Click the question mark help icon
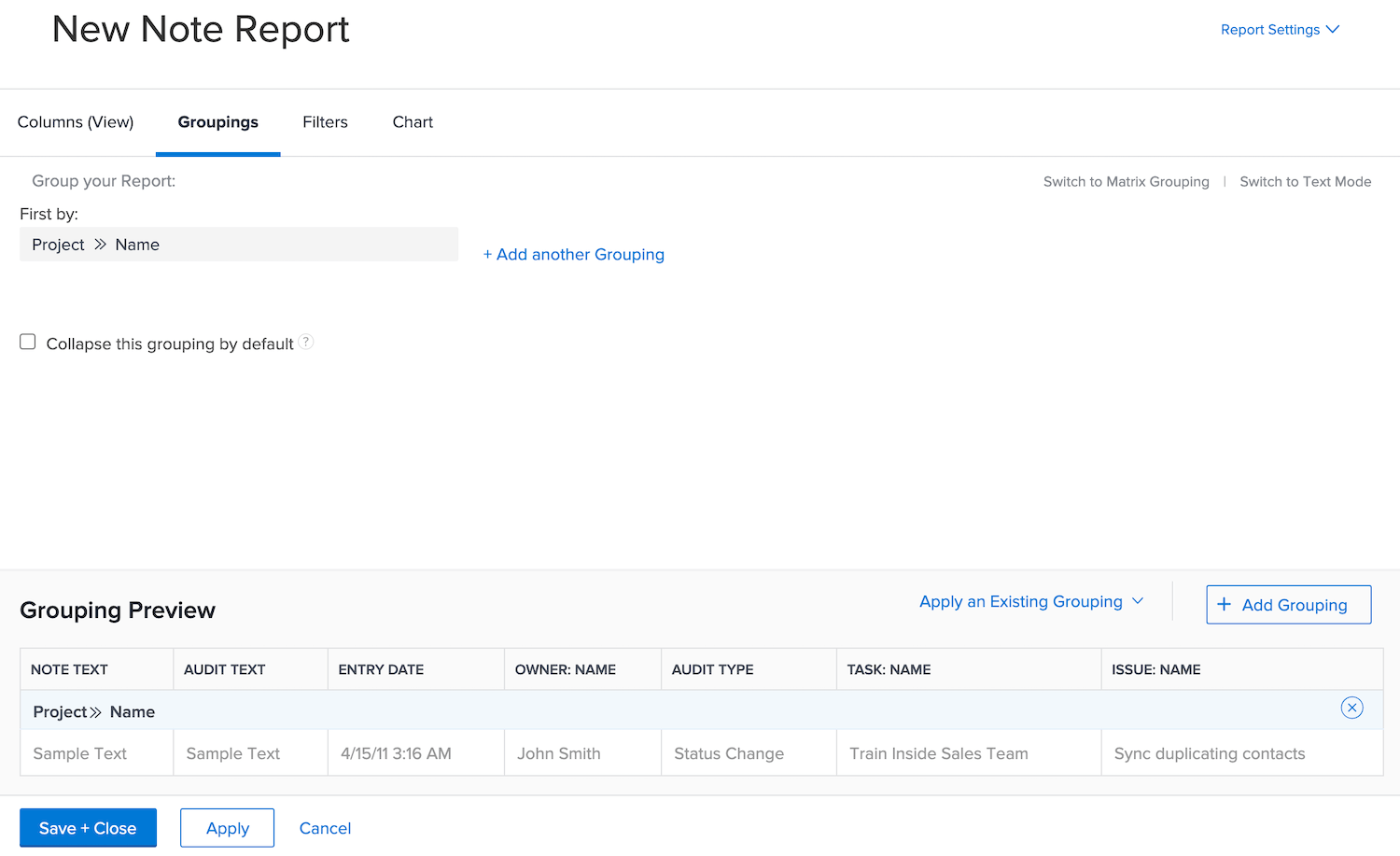Viewport: 1400px width, 856px height. pyautogui.click(x=306, y=342)
